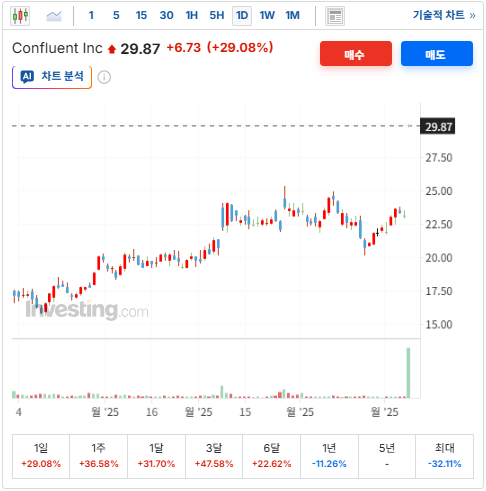Click the info circle icon beside chart analysis
The height and width of the screenshot is (491, 486).
click(x=104, y=77)
